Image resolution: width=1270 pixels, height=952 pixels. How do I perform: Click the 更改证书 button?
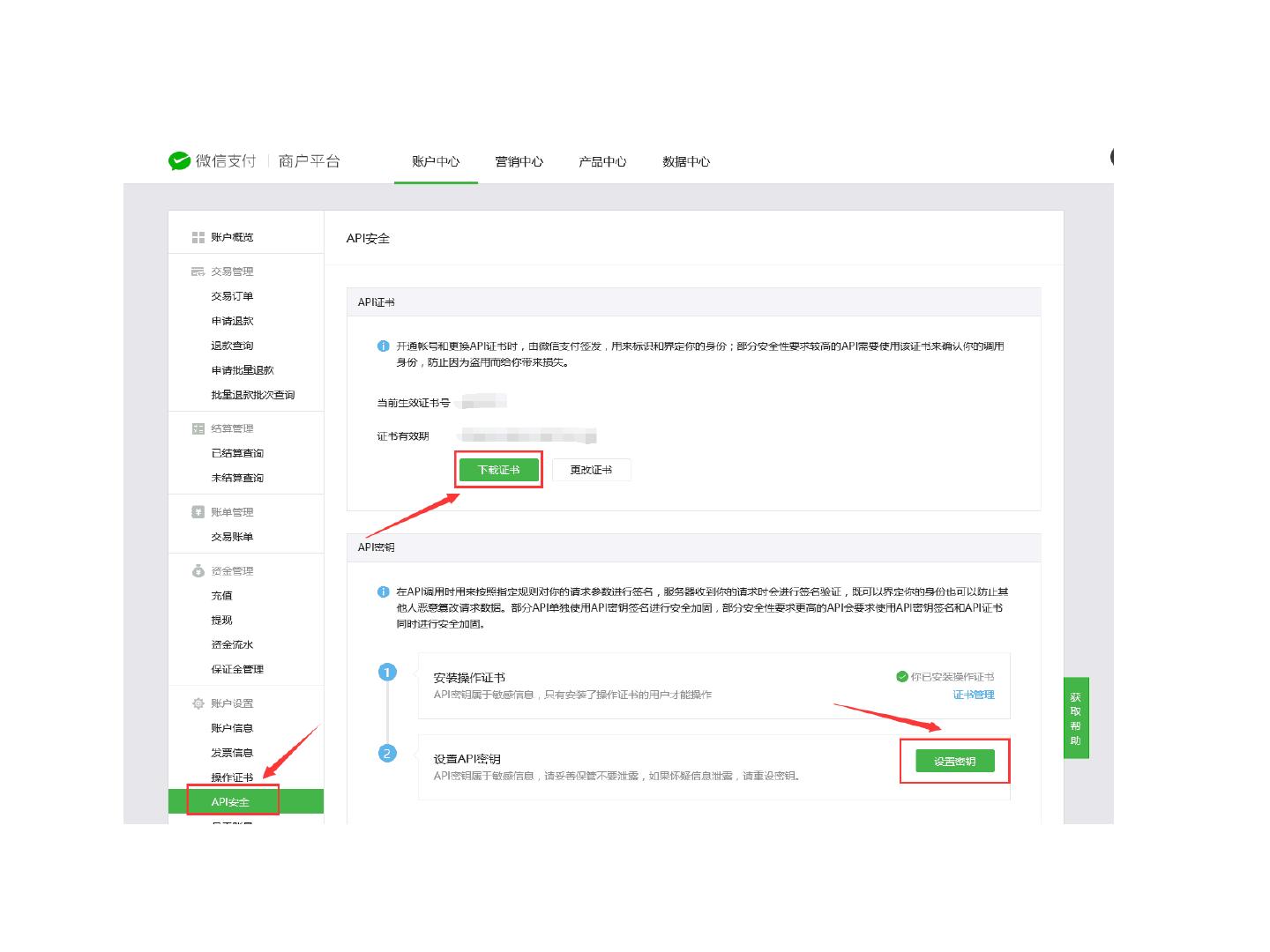tap(591, 470)
